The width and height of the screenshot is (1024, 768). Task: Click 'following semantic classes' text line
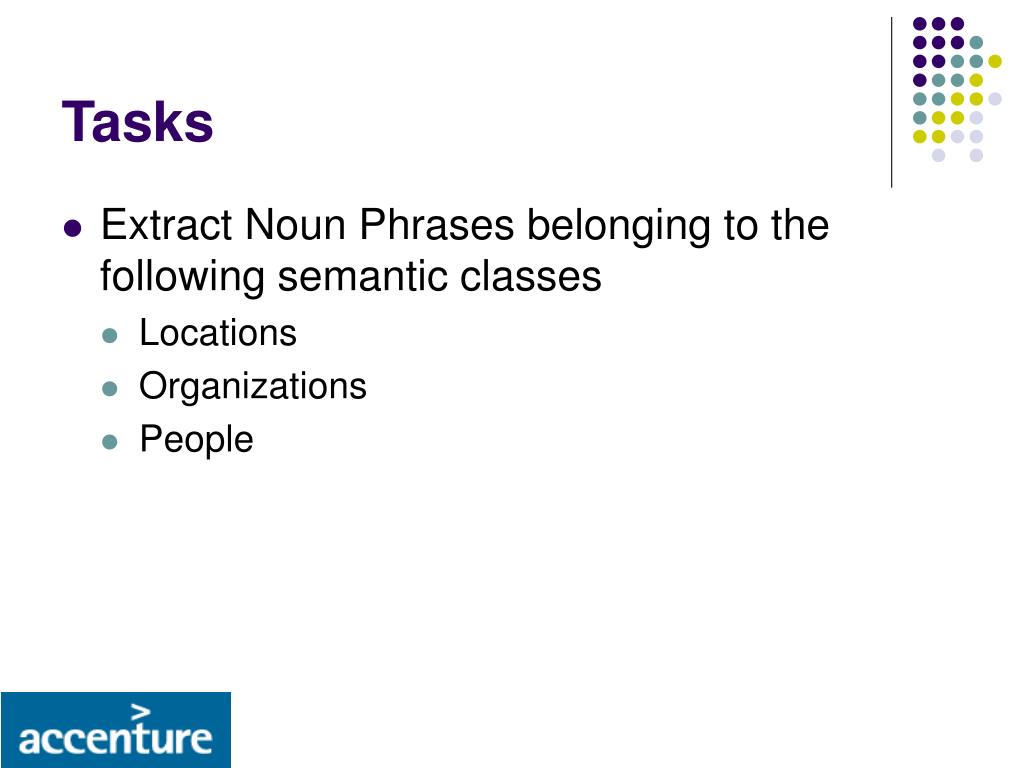click(x=351, y=277)
